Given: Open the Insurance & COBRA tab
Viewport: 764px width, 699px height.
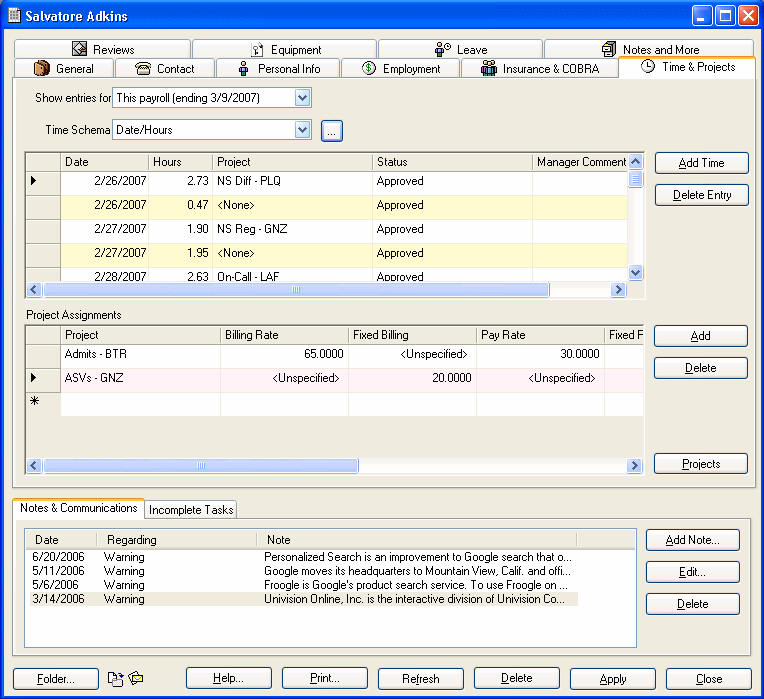Looking at the screenshot, I should (x=539, y=69).
